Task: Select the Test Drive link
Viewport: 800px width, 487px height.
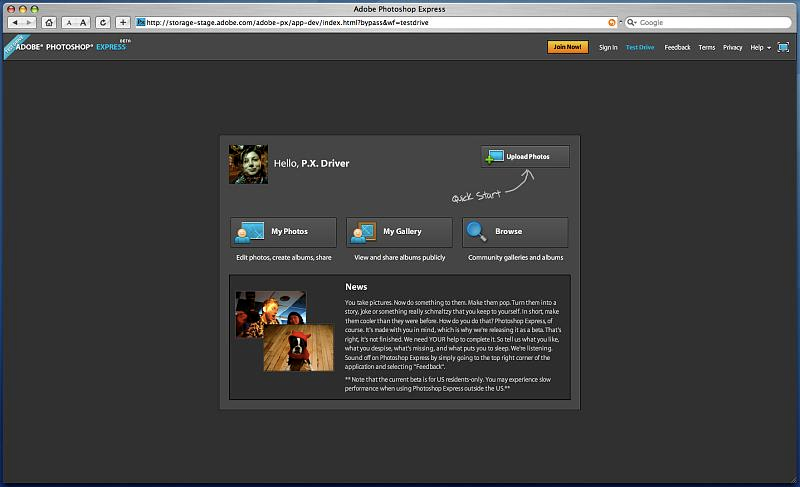Action: coord(640,47)
